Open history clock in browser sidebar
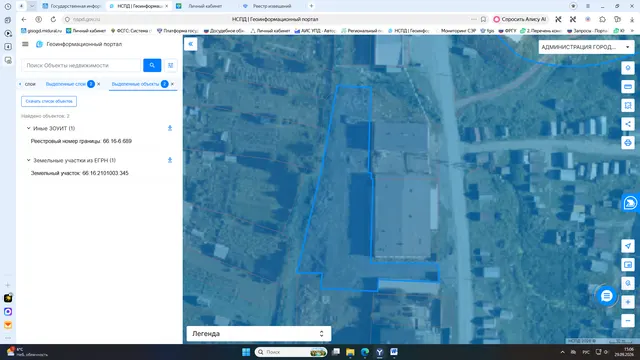This screenshot has height=360, width=640. tap(8, 6)
